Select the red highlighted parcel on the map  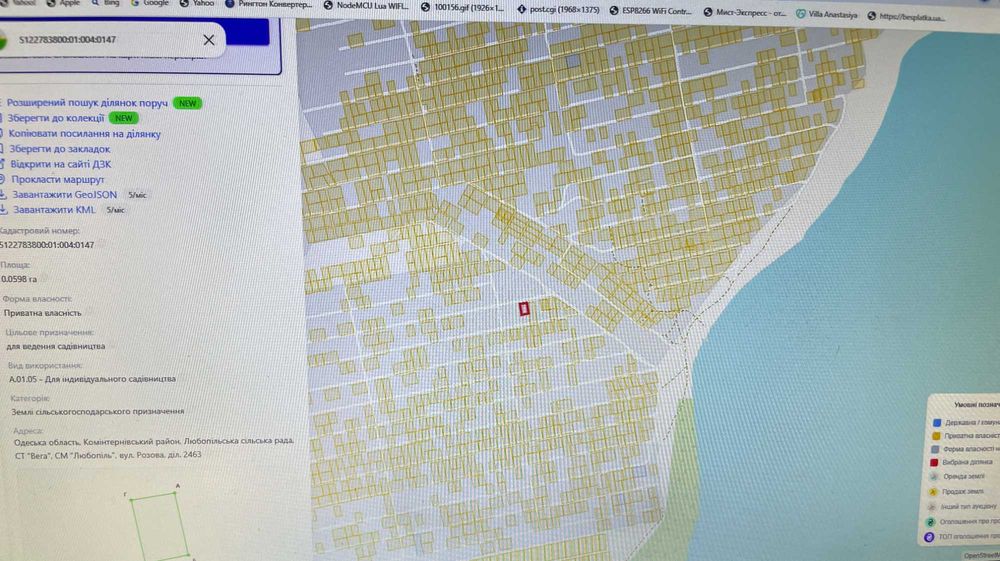[x=524, y=309]
